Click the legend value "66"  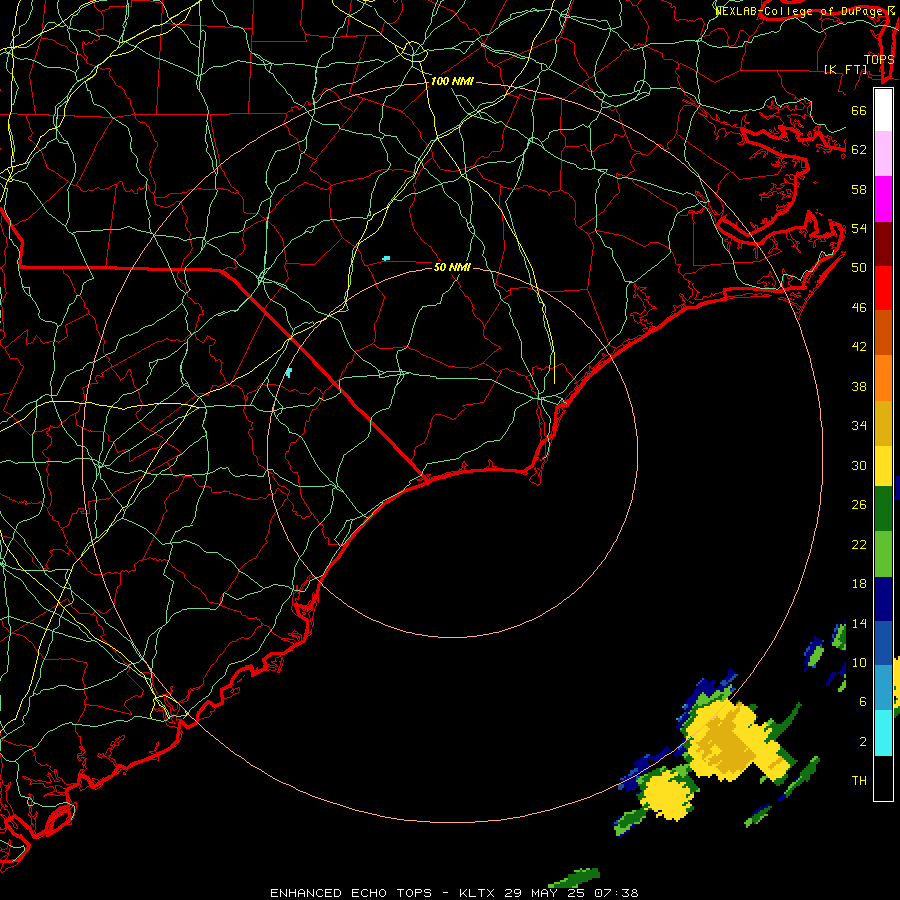859,110
